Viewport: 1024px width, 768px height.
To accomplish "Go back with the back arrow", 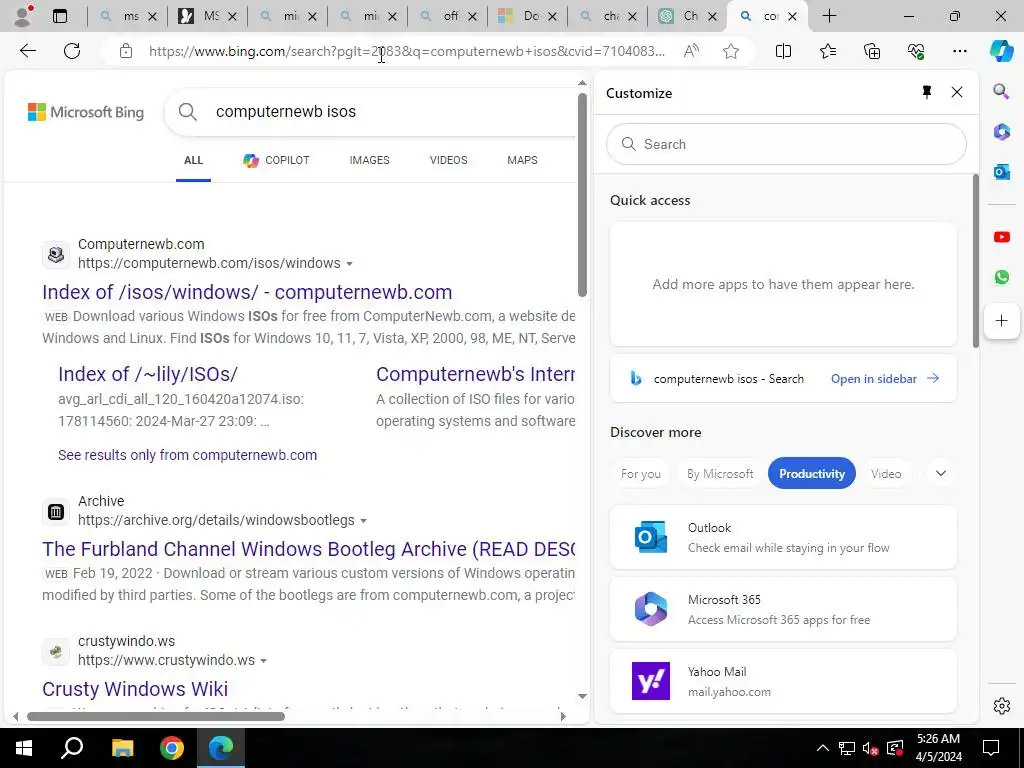I will point(27,51).
